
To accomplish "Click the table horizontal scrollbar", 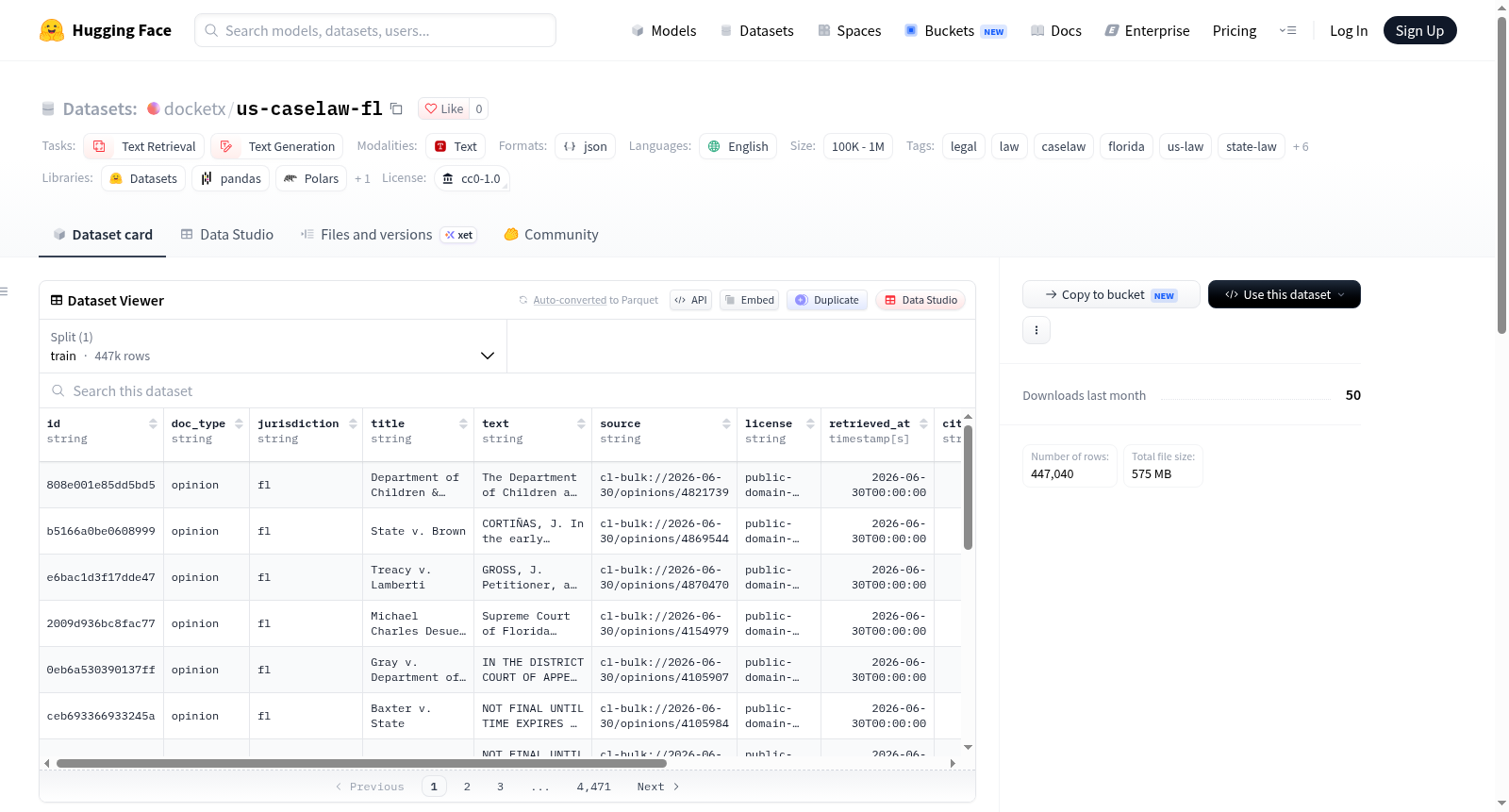I will tap(361, 763).
